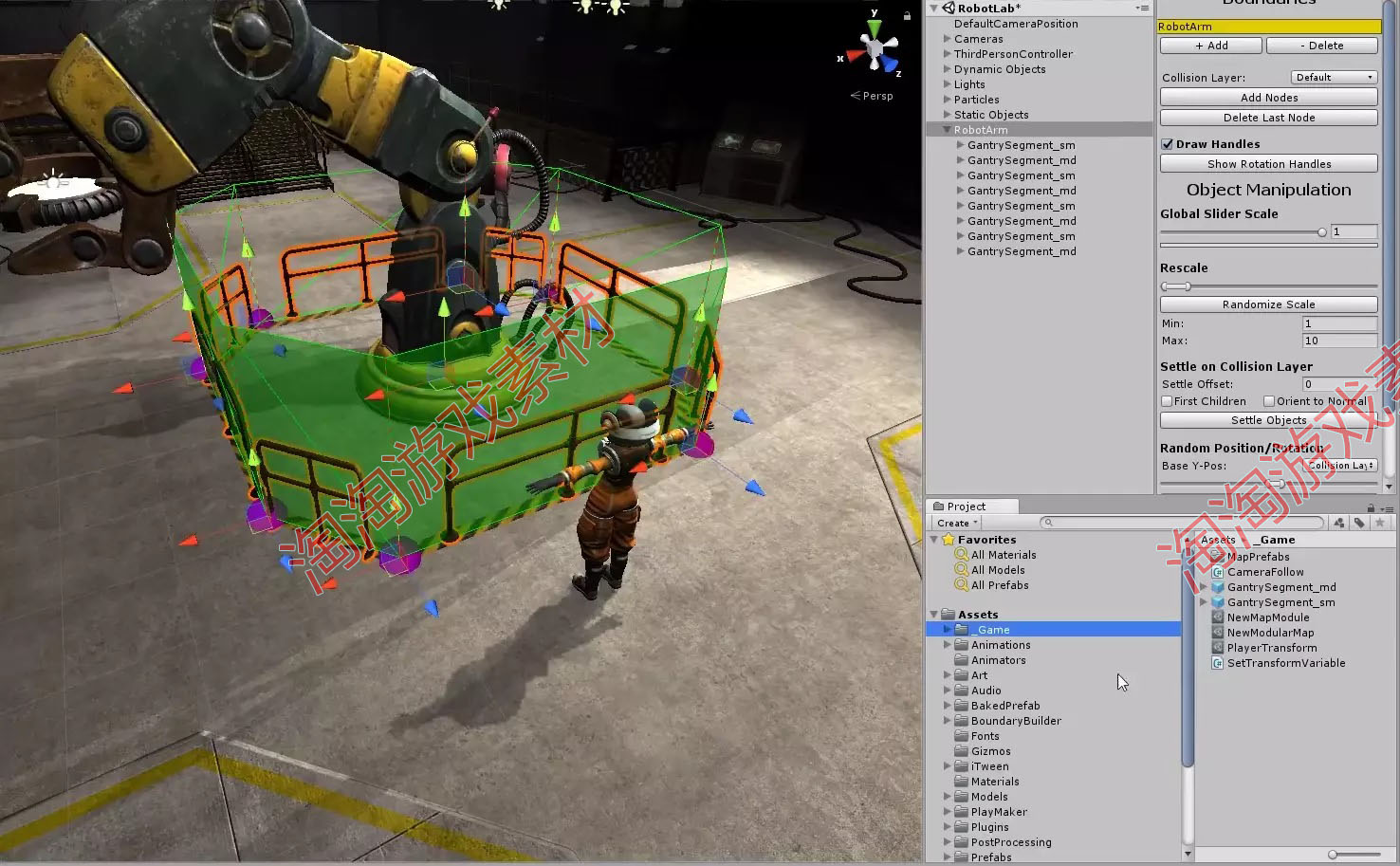This screenshot has height=866, width=1400.
Task: Collapse the Favorites section
Action: point(934,539)
